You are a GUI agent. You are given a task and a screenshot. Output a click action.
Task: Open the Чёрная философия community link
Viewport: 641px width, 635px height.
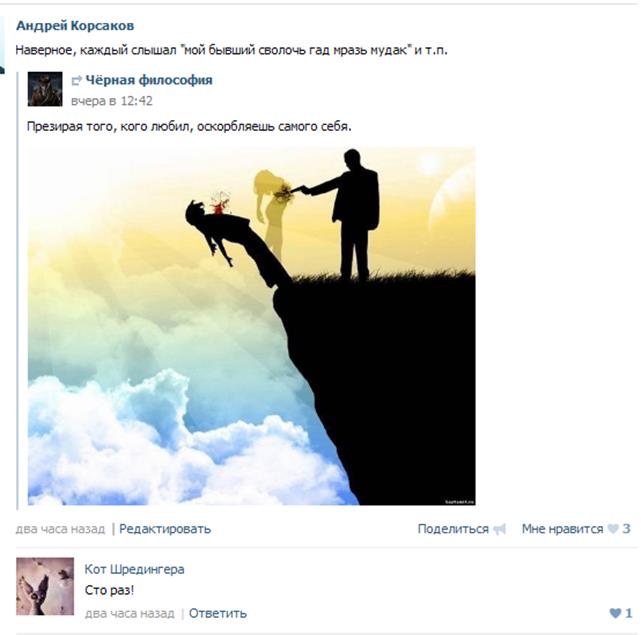click(149, 80)
